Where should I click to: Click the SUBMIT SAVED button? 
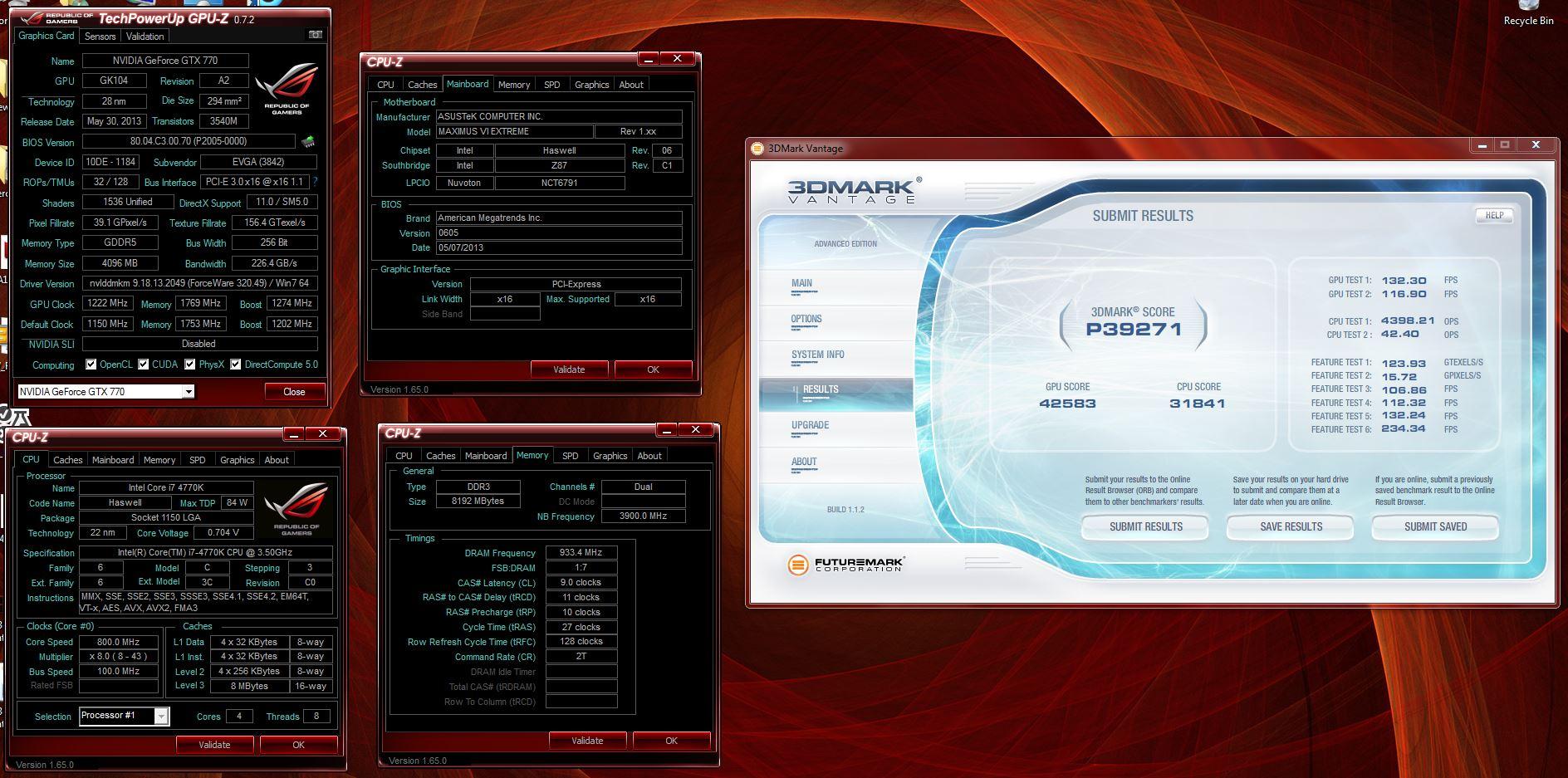tap(1435, 527)
